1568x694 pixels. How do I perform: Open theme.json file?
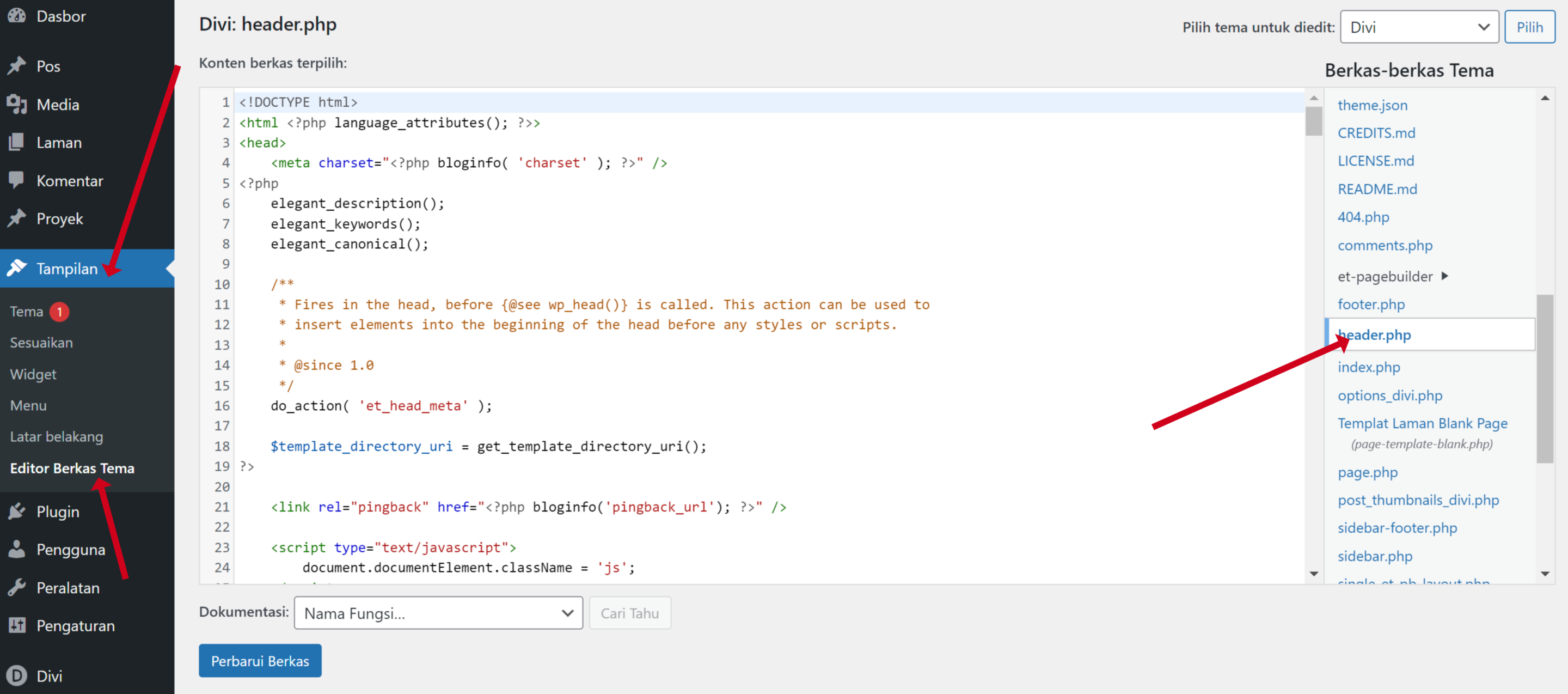[x=1372, y=105]
